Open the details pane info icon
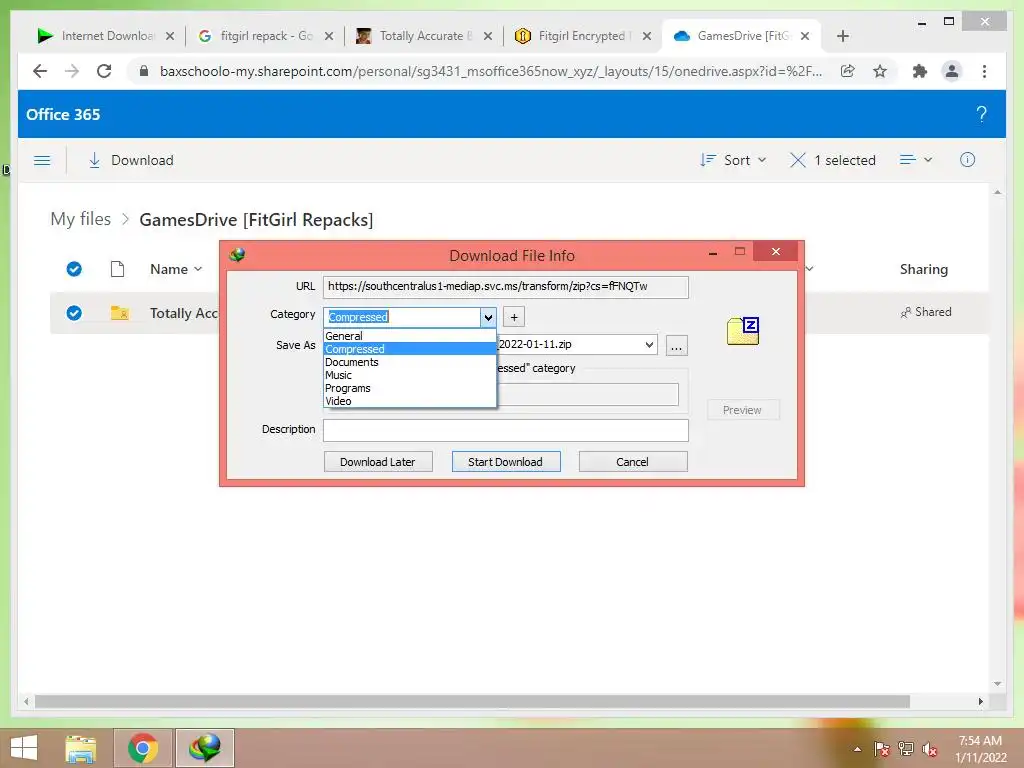This screenshot has width=1024, height=768. pos(967,160)
